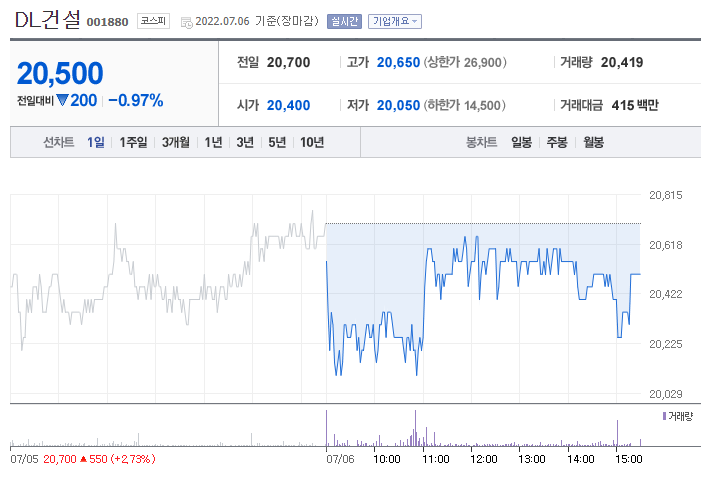Click the 20,422 y-axis label
This screenshot has height=478, width=701.
click(x=666, y=294)
